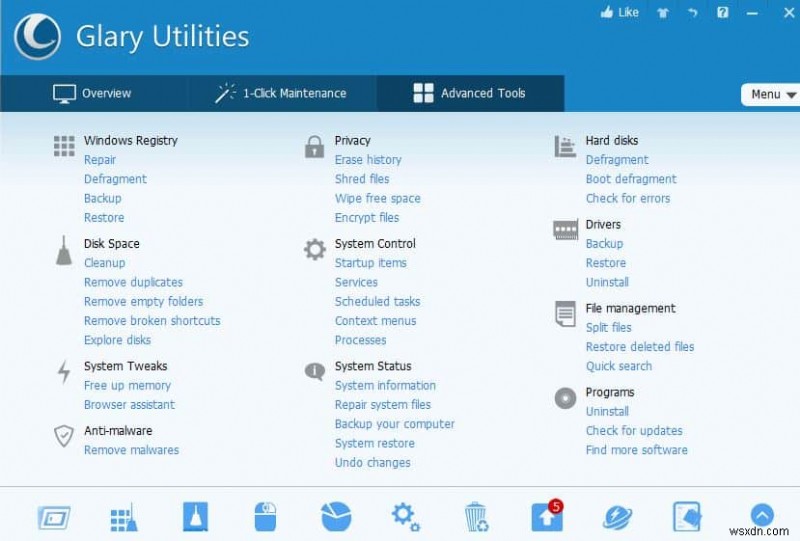Click the thumbs-up Like icon

(x=607, y=12)
